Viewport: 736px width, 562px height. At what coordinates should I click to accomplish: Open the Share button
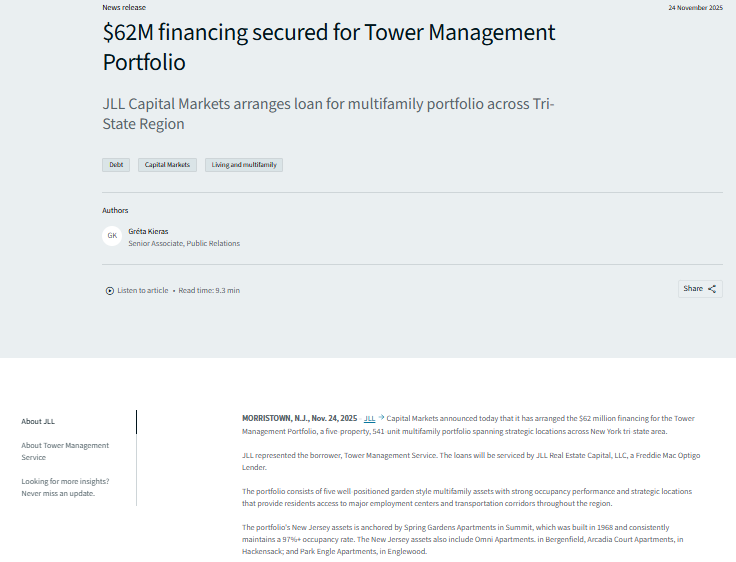click(x=700, y=289)
